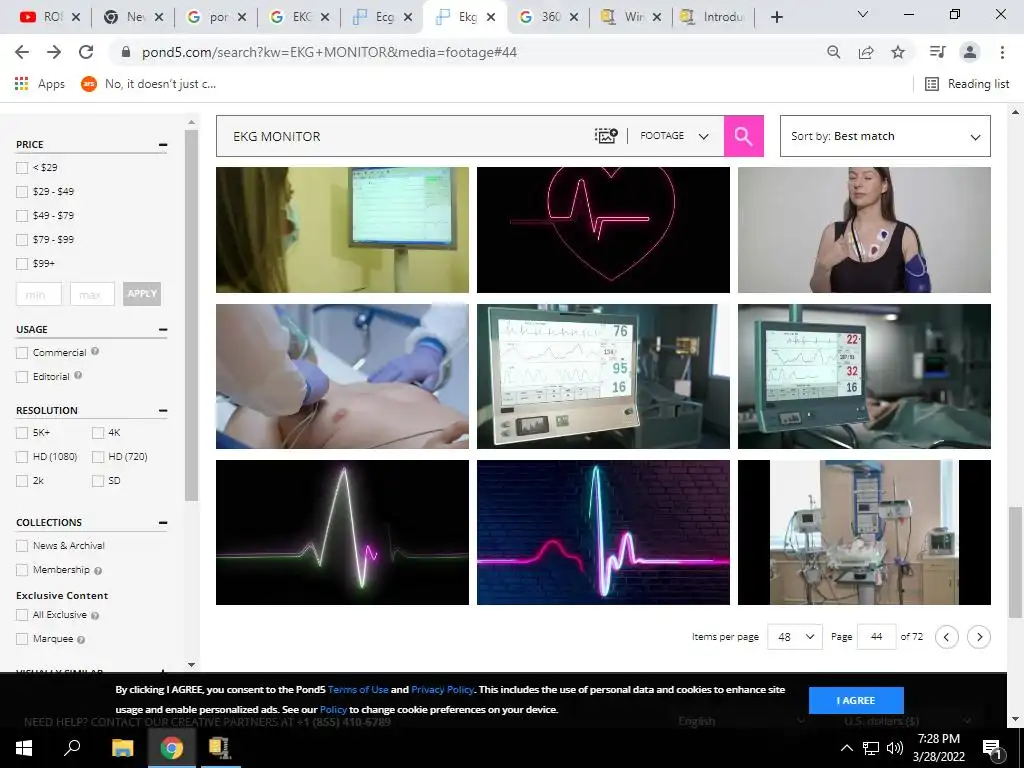Collapse the COLLECTIONS filter section

tap(163, 522)
